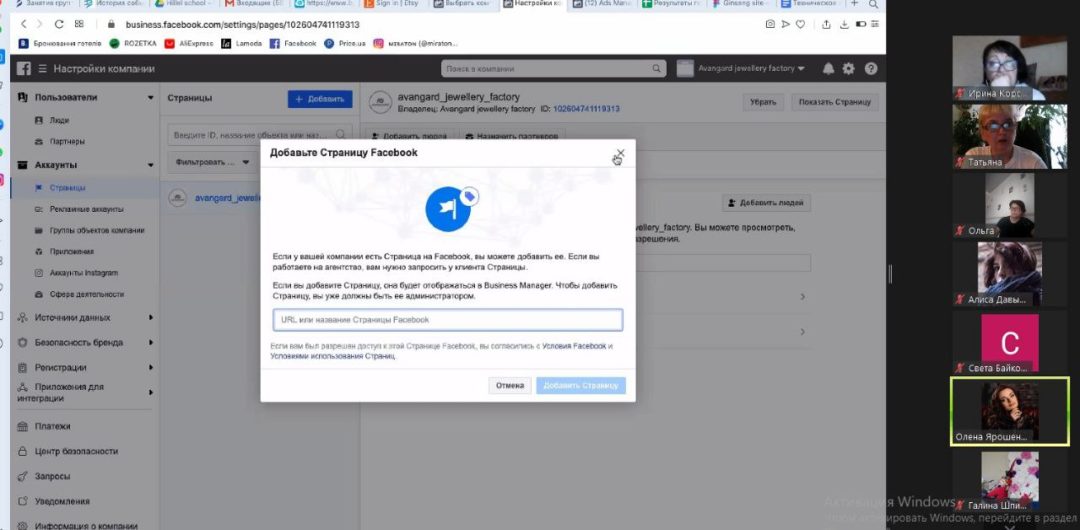Collapse the Пользователи section
1080x530 pixels.
tap(151, 98)
